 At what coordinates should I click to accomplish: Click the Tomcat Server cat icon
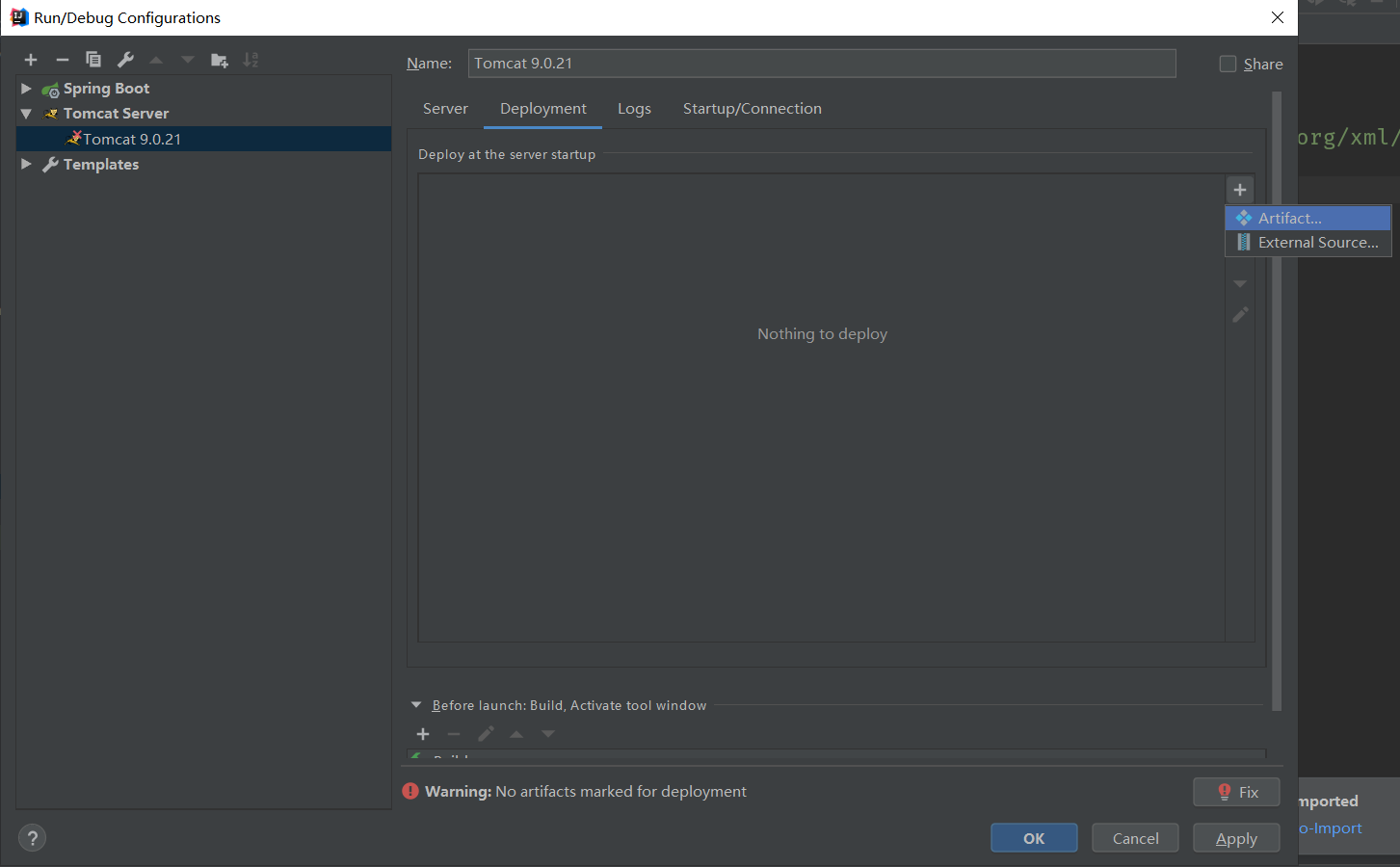point(52,114)
